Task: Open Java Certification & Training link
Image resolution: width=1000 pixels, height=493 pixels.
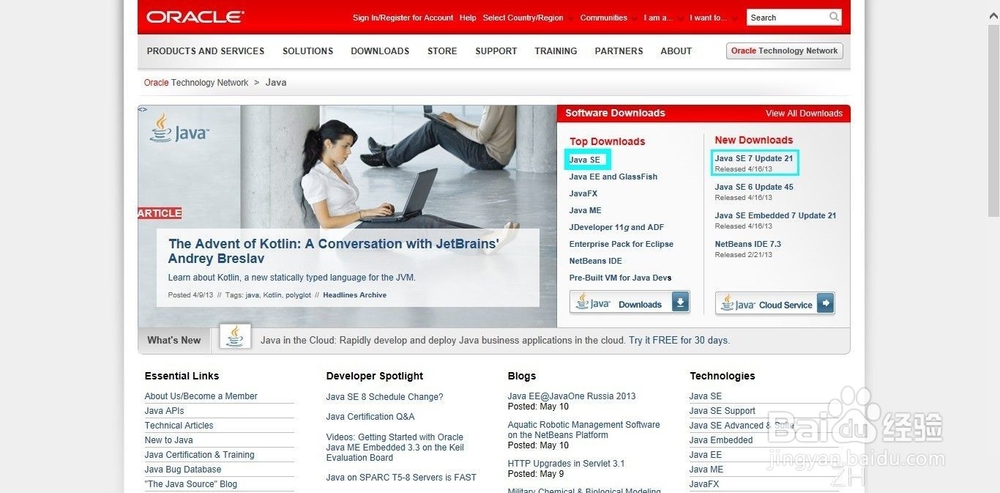Action: [199, 455]
